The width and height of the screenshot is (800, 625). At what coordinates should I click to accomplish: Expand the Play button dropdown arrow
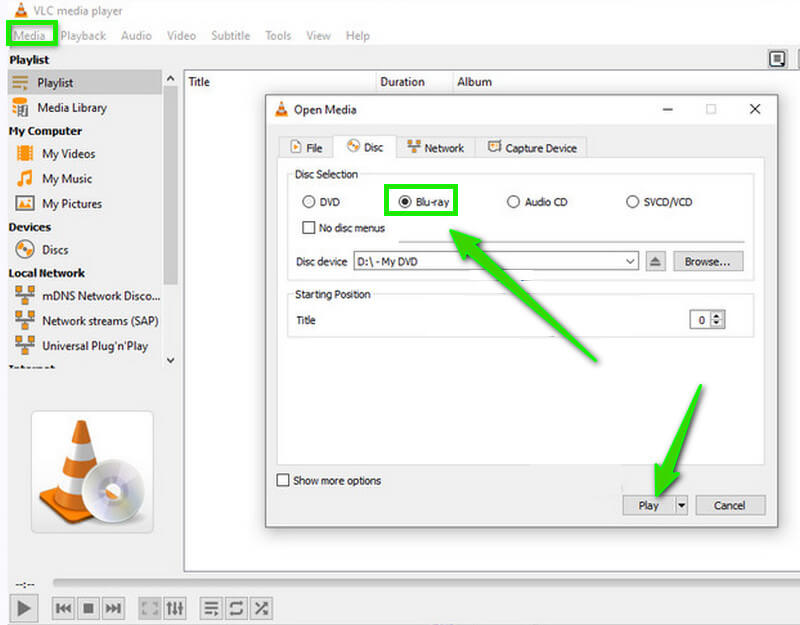[682, 505]
